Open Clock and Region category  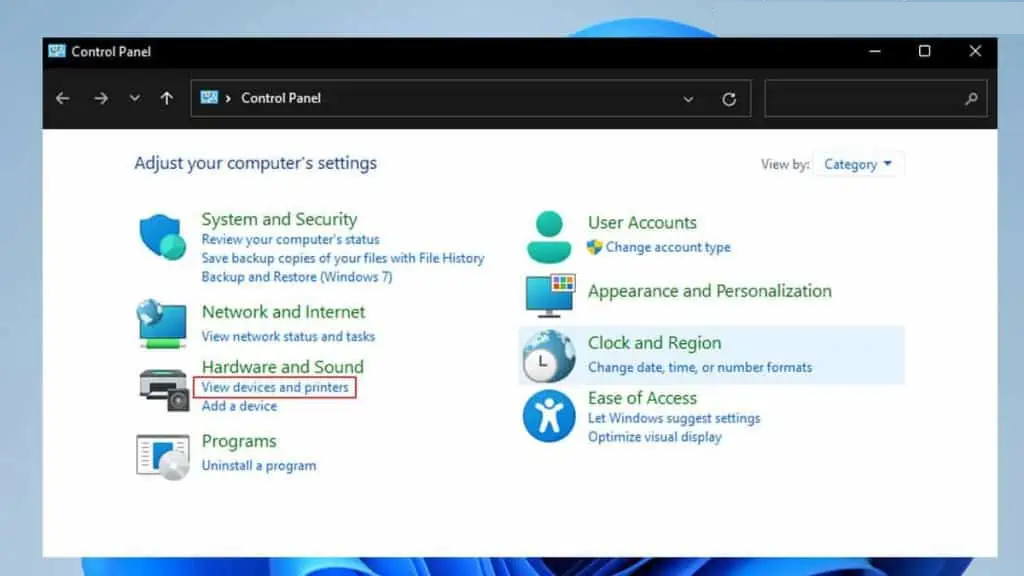pos(654,343)
